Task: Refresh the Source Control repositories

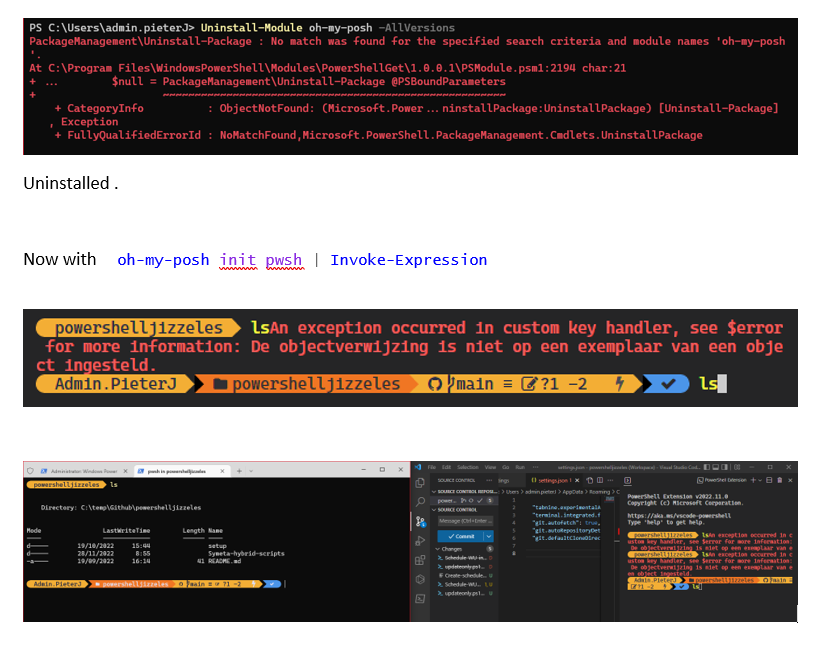Action: pyautogui.click(x=470, y=499)
